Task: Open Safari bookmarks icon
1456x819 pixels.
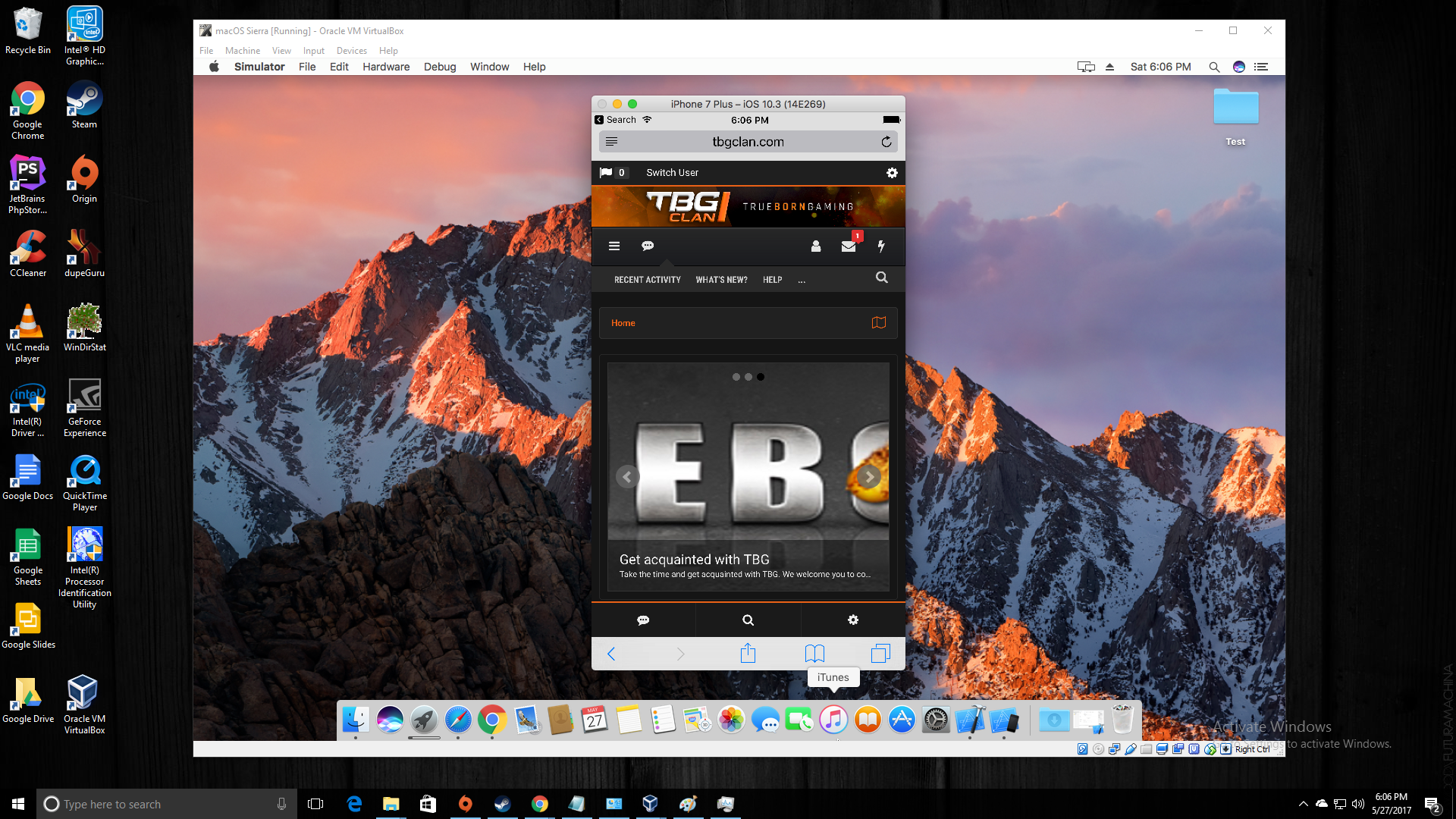Action: click(814, 653)
